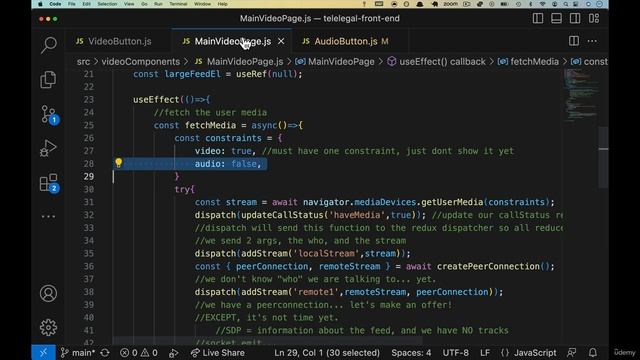640x360 pixels.
Task: Click the minimap code overview
Action: point(581,96)
